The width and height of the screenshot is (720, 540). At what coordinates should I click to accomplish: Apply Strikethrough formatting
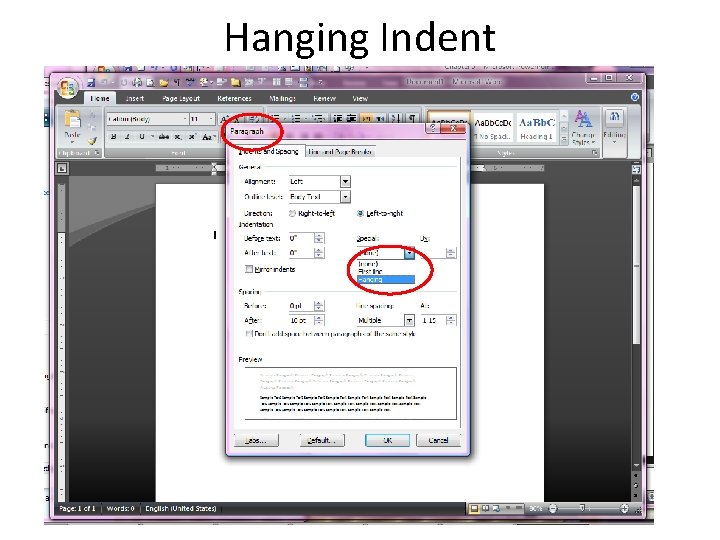coord(164,137)
